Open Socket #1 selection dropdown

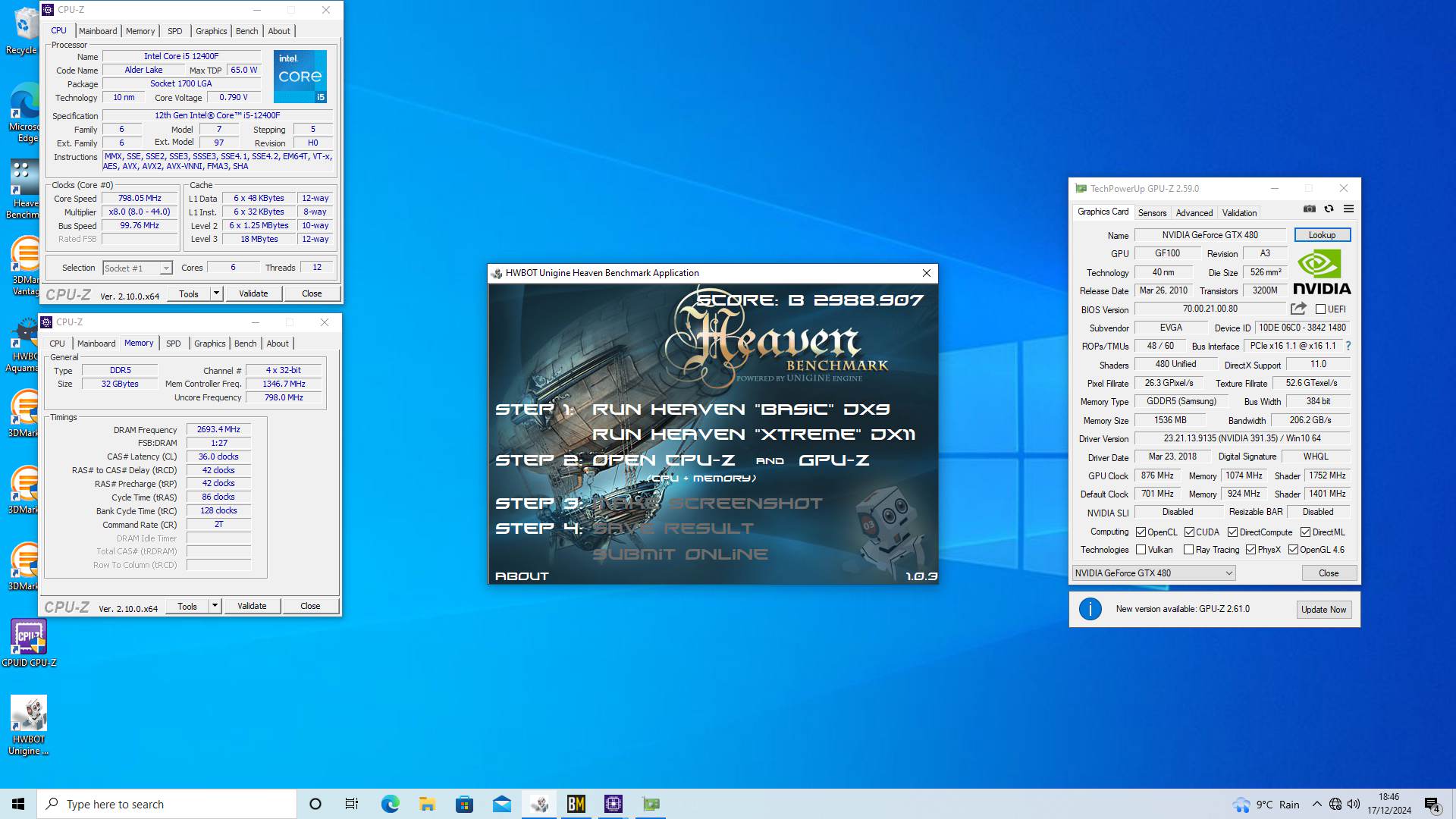click(137, 268)
